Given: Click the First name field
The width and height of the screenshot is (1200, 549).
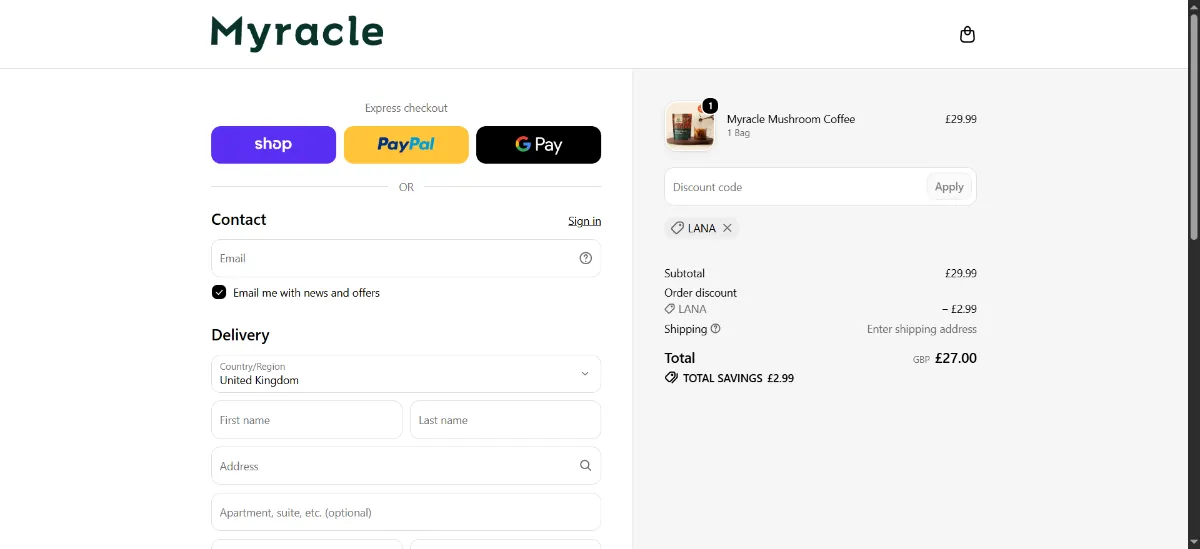Looking at the screenshot, I should coord(307,420).
